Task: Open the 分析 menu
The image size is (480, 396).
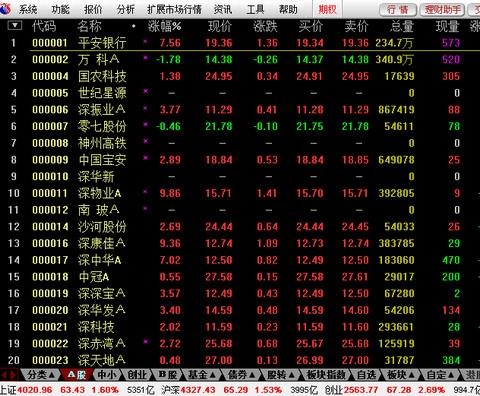Action: coord(125,9)
